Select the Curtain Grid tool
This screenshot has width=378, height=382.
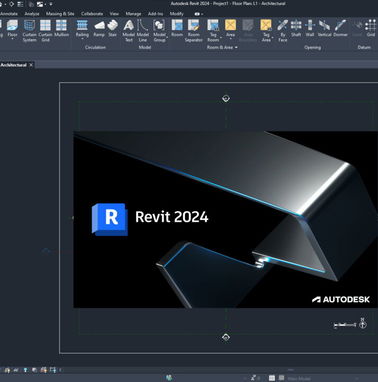pos(45,31)
